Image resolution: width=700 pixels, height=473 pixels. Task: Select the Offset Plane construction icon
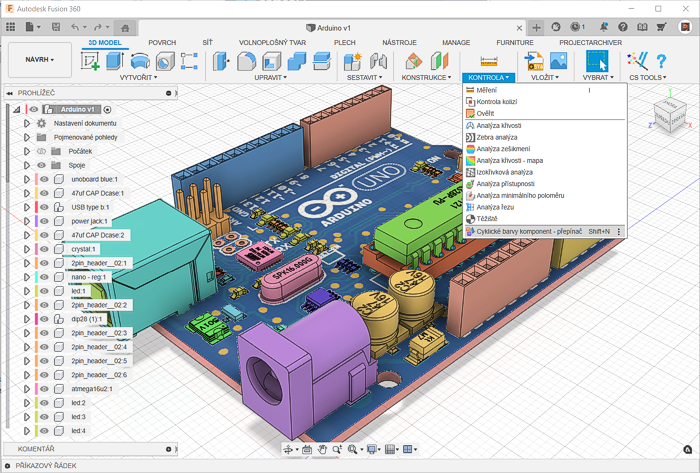414,61
